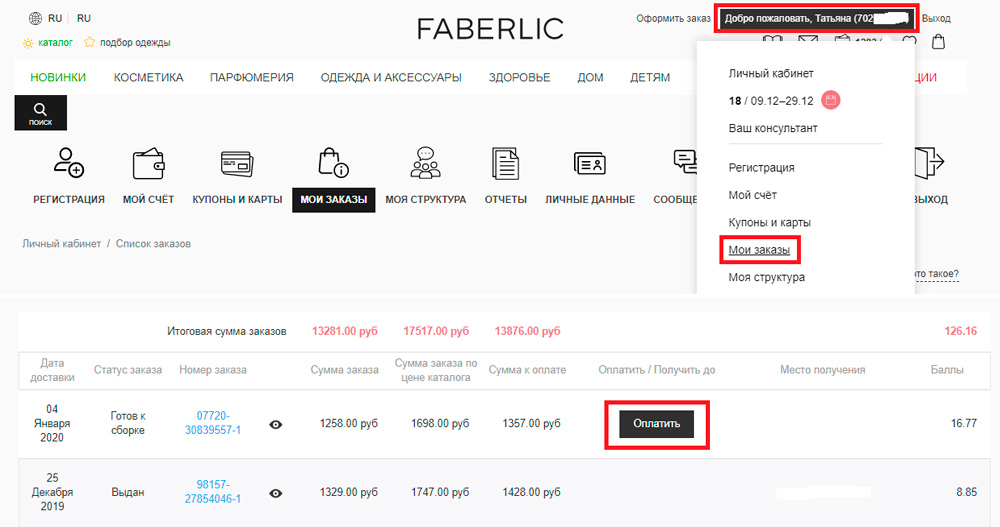Click the coupons and cards icon

[237, 163]
